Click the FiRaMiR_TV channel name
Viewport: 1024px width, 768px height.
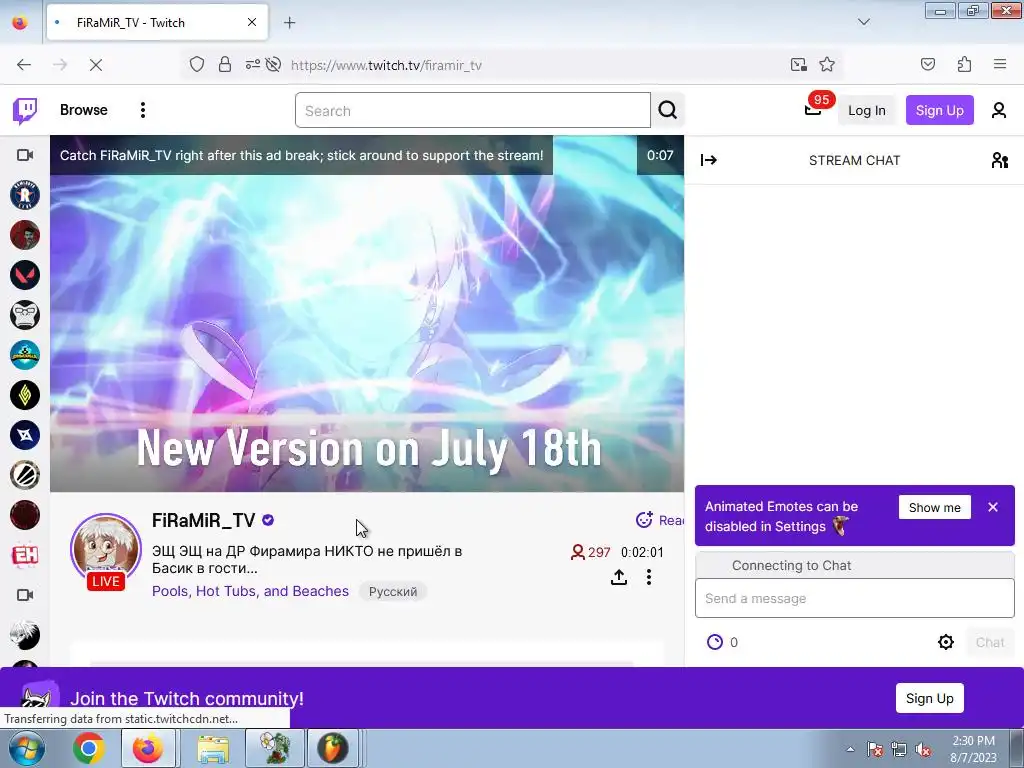(x=203, y=520)
